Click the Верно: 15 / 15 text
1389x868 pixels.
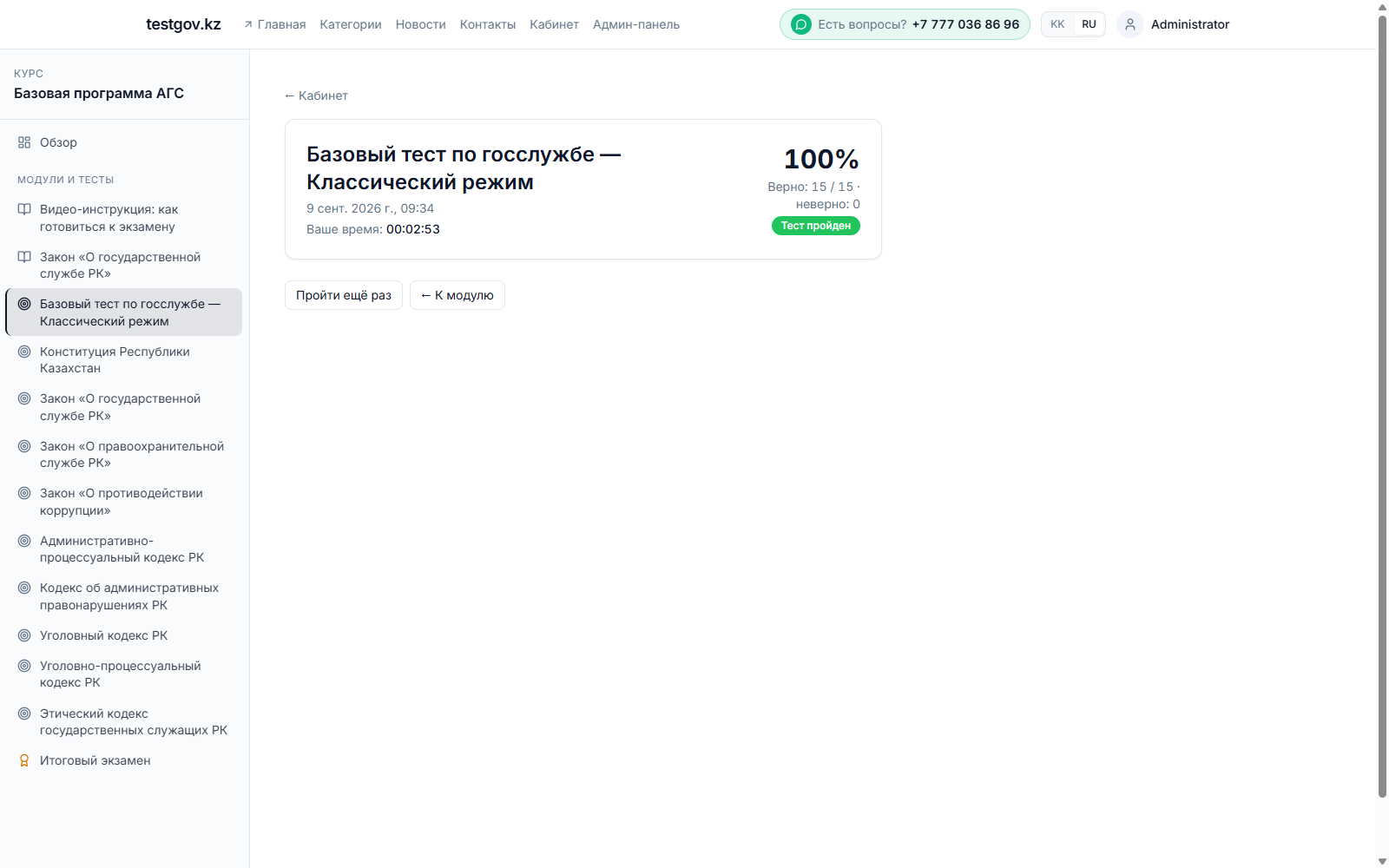pyautogui.click(x=810, y=187)
